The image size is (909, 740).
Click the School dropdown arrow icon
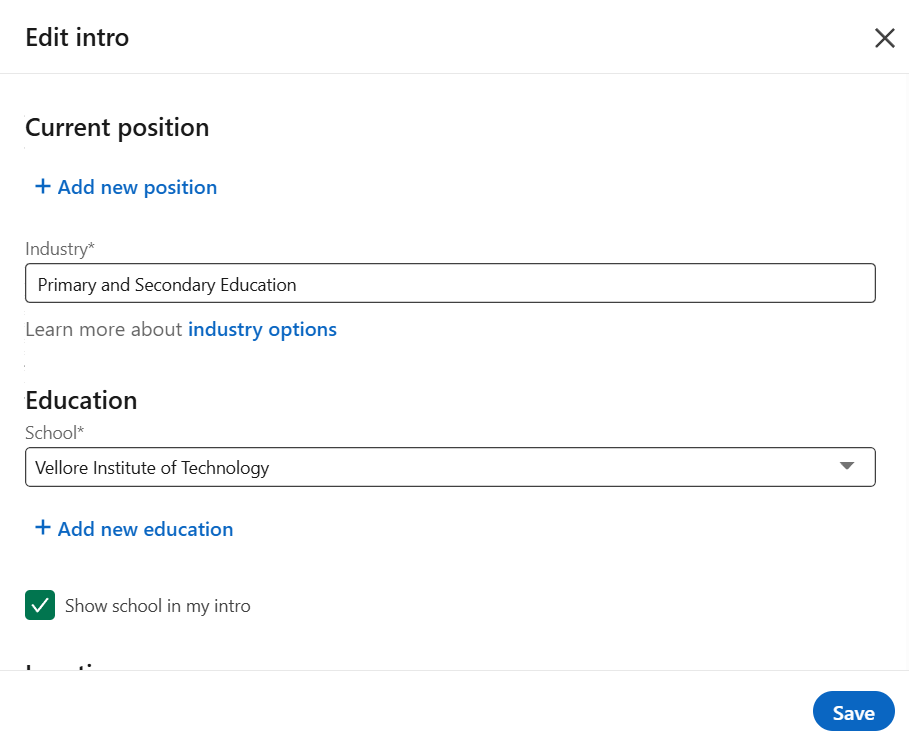coord(846,466)
